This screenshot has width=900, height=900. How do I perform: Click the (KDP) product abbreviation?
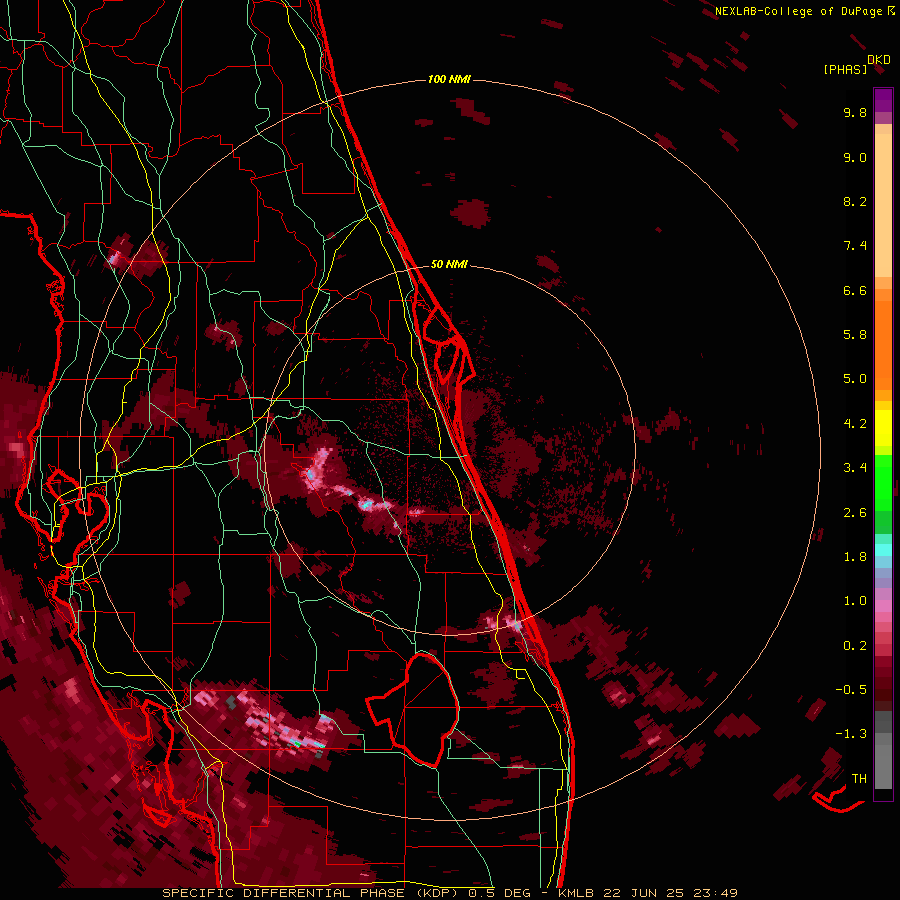pyautogui.click(x=438, y=893)
